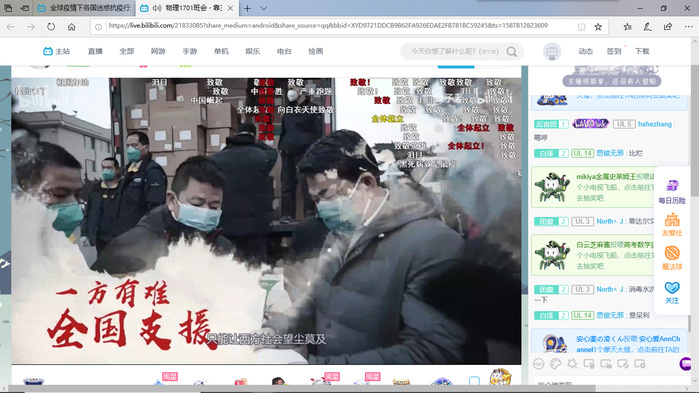Open the 友爱社 sidebar icon
This screenshot has height=393, width=699.
click(672, 225)
